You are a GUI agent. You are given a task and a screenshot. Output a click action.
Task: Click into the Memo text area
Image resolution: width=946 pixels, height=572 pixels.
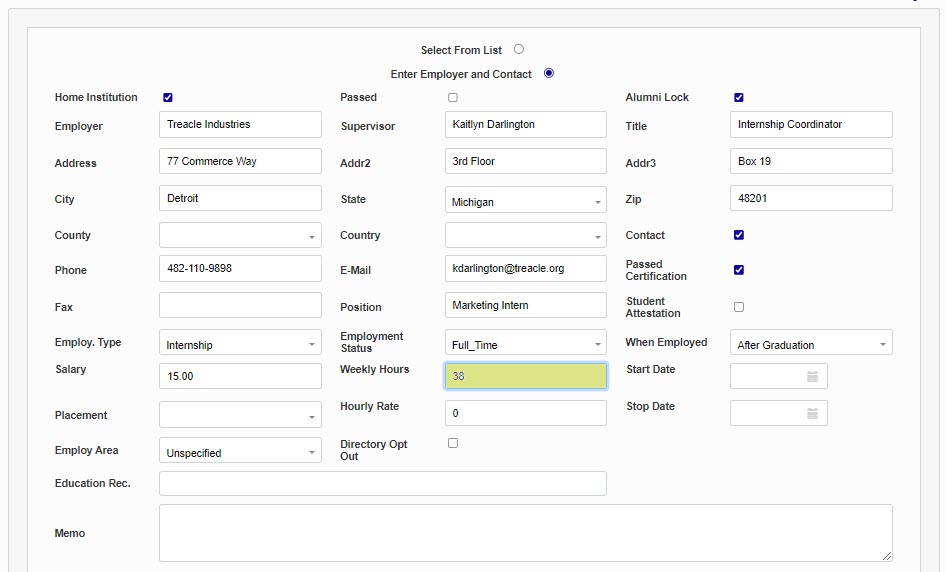pos(525,532)
